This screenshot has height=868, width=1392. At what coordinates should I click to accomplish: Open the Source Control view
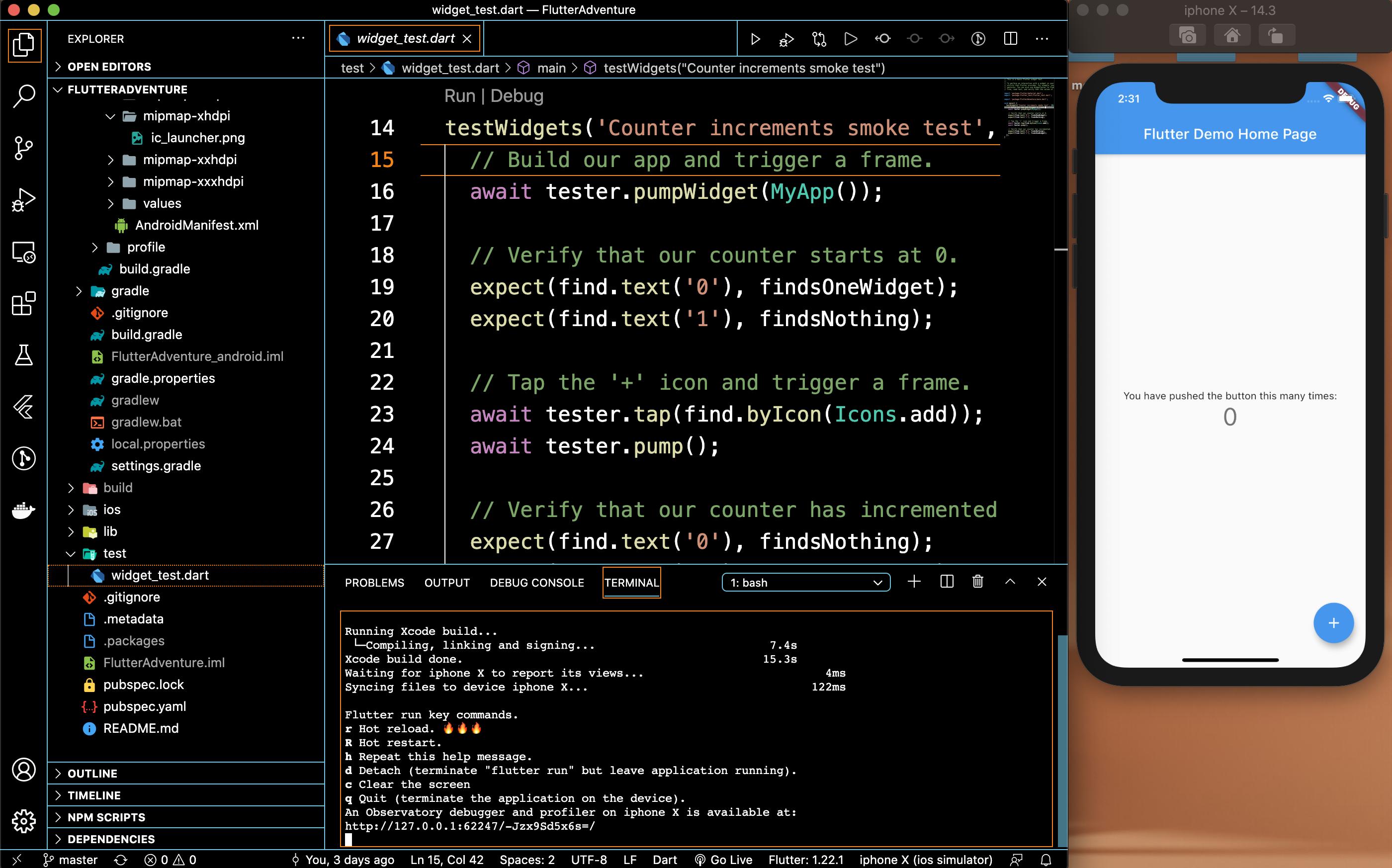[x=23, y=148]
